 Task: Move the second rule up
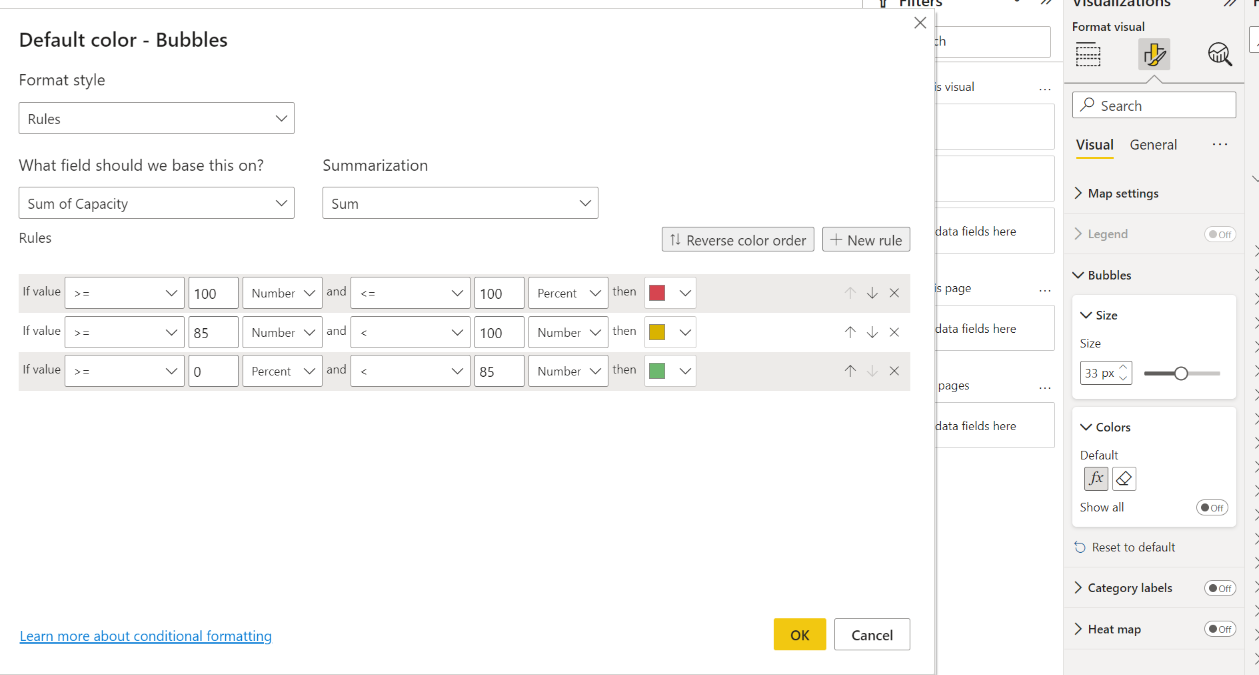coord(850,332)
